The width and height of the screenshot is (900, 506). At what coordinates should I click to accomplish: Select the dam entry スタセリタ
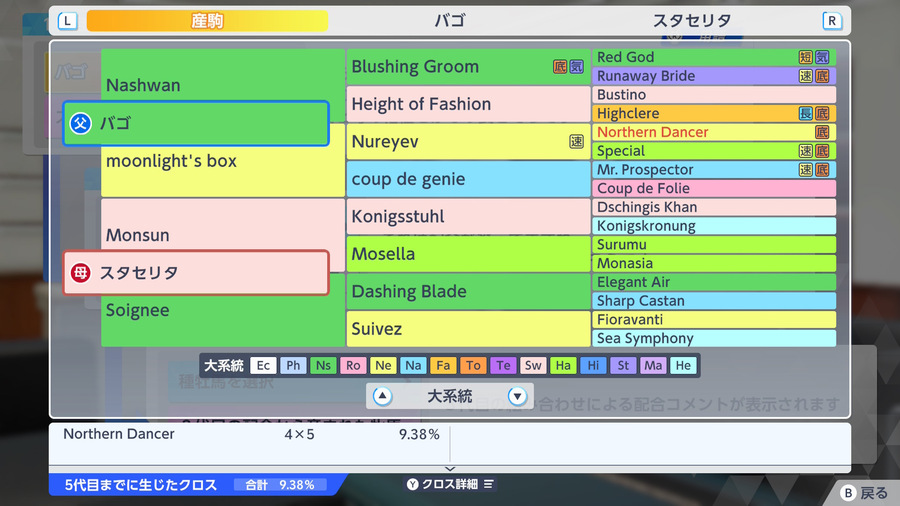pos(196,273)
